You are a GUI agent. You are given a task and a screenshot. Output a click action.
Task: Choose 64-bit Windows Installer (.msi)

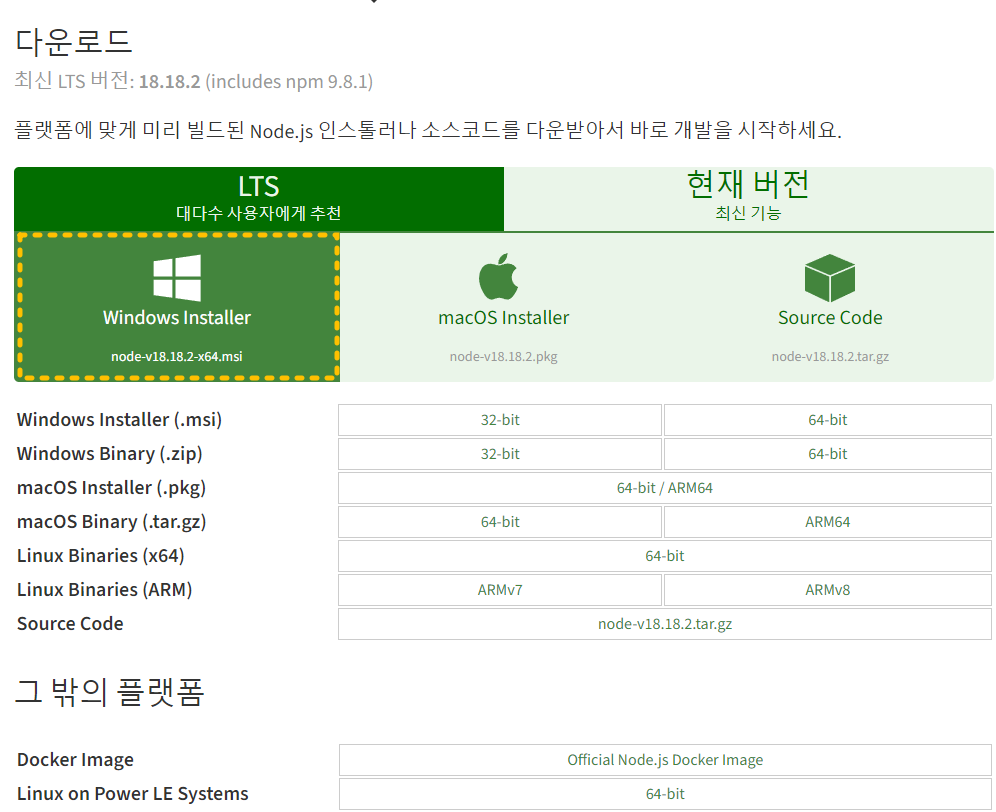828,420
